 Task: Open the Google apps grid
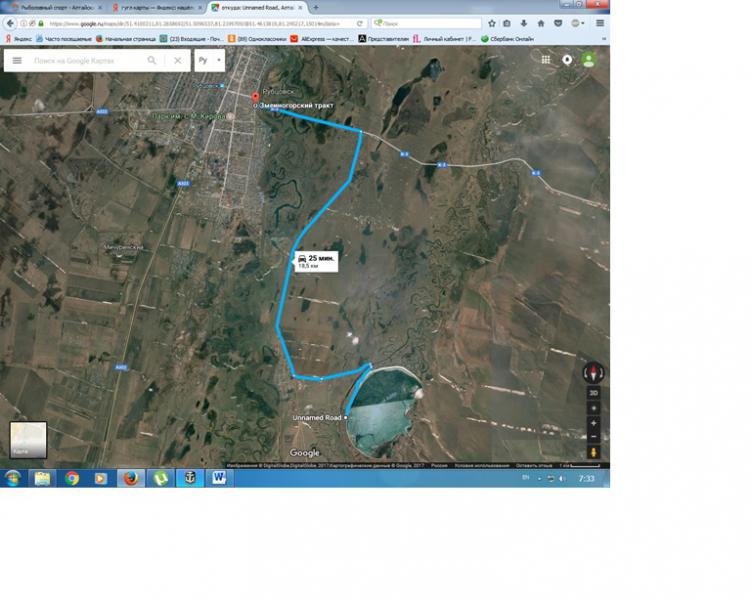click(546, 59)
